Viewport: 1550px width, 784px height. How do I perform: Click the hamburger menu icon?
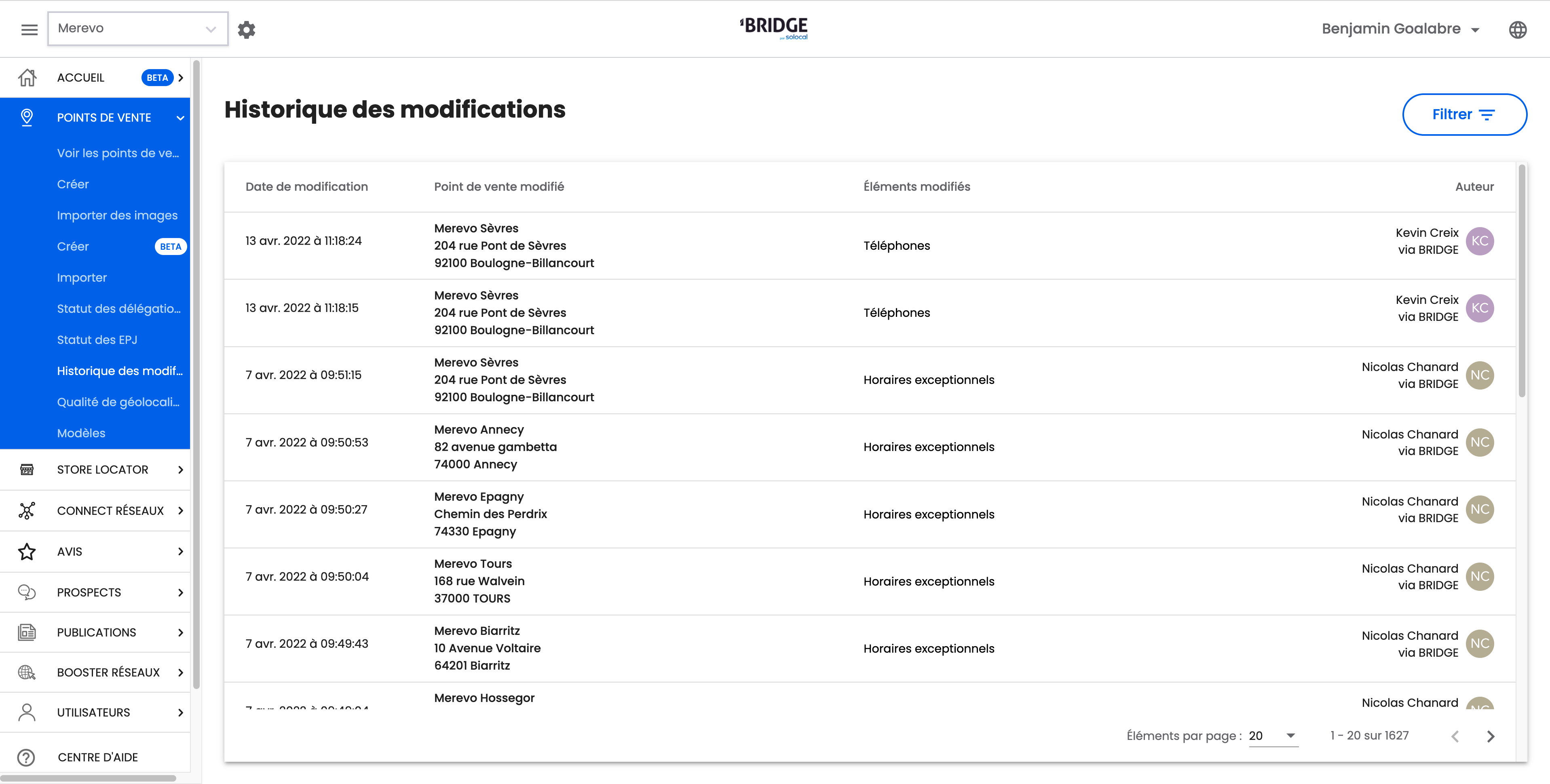[x=29, y=29]
